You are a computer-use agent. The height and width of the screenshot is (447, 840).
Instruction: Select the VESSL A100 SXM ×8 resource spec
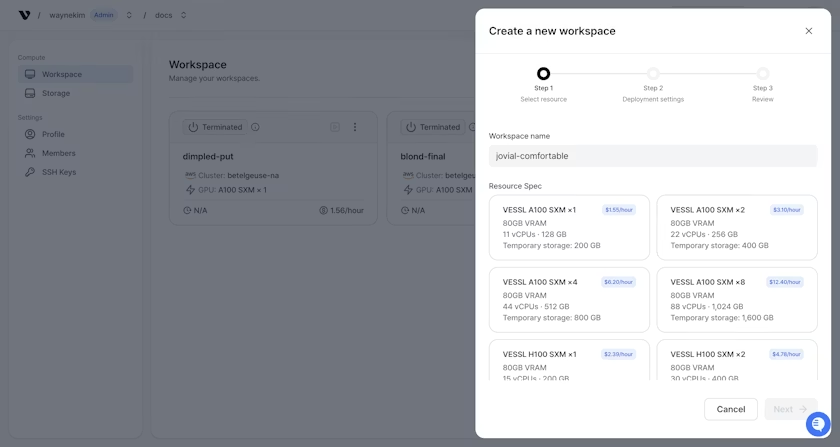point(737,300)
